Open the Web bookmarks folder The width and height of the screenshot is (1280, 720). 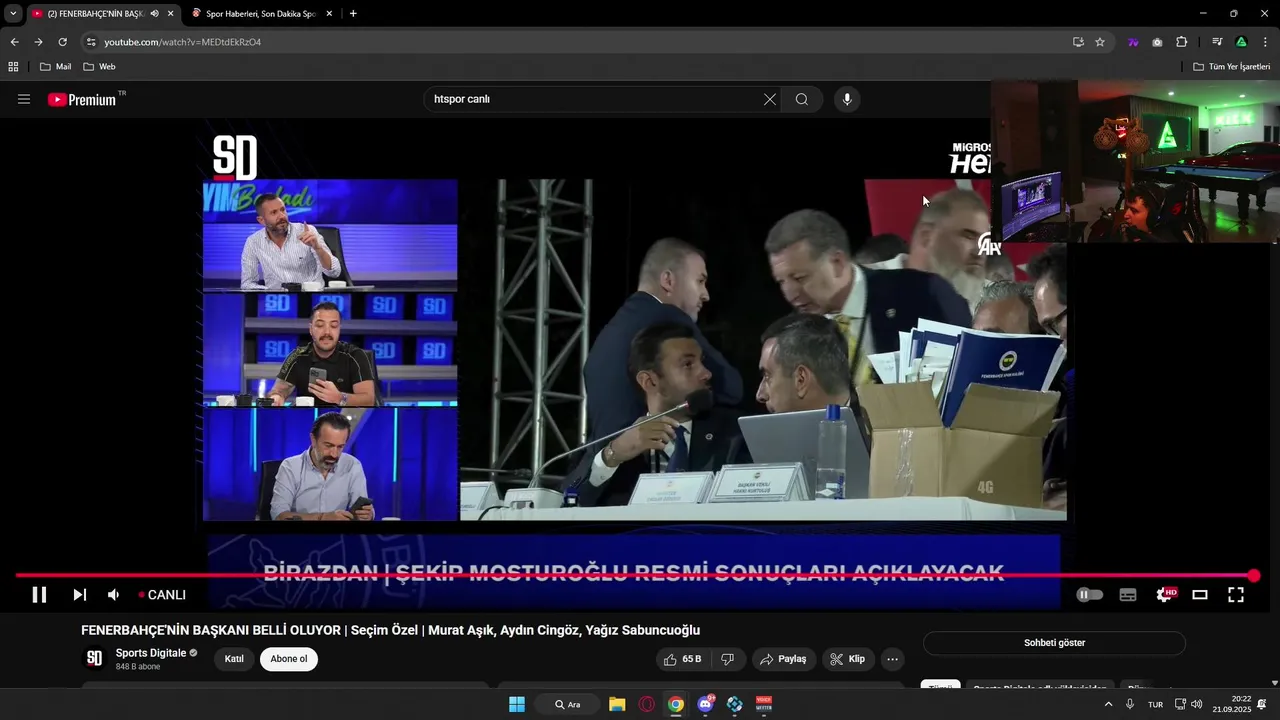tap(99, 67)
